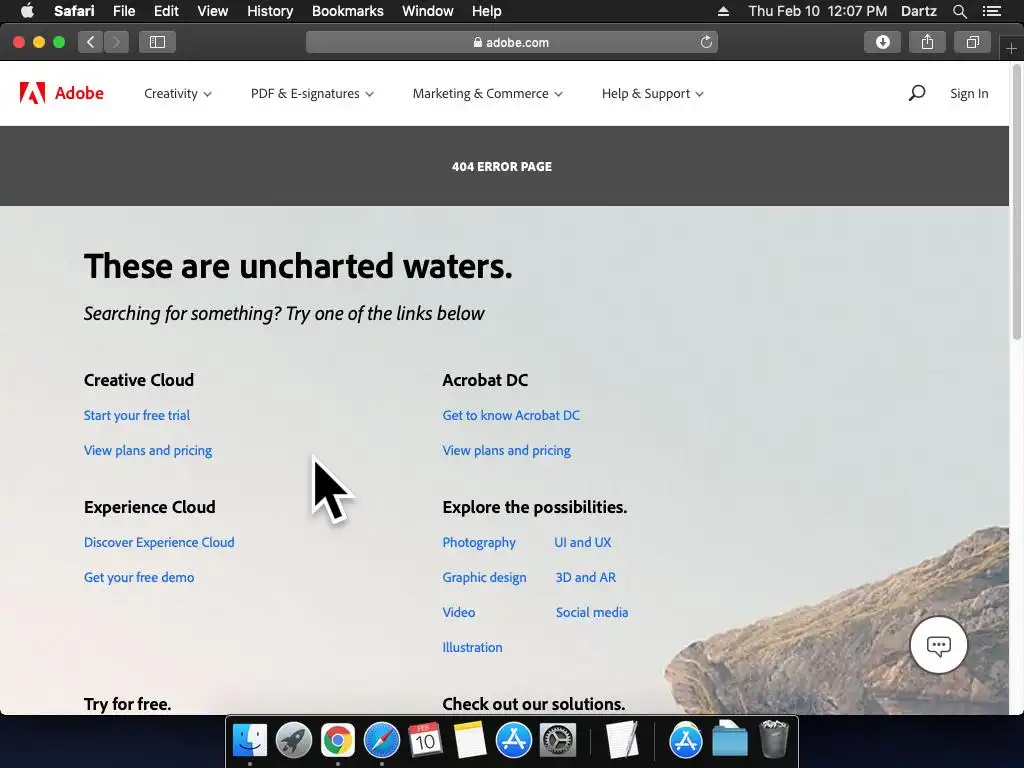Click Get to know Acrobat DC

pyautogui.click(x=511, y=415)
